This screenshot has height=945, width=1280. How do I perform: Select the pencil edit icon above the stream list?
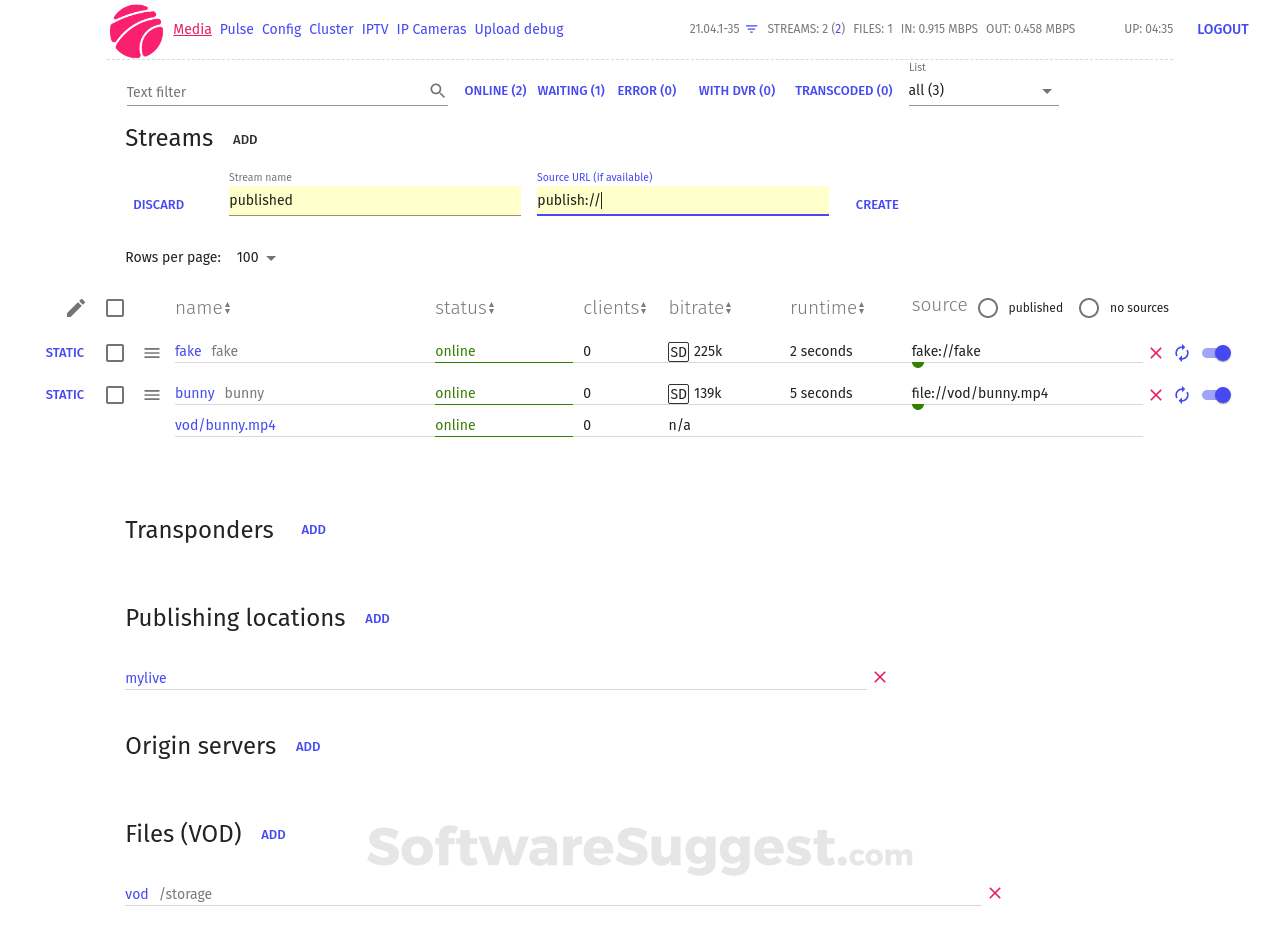74,307
